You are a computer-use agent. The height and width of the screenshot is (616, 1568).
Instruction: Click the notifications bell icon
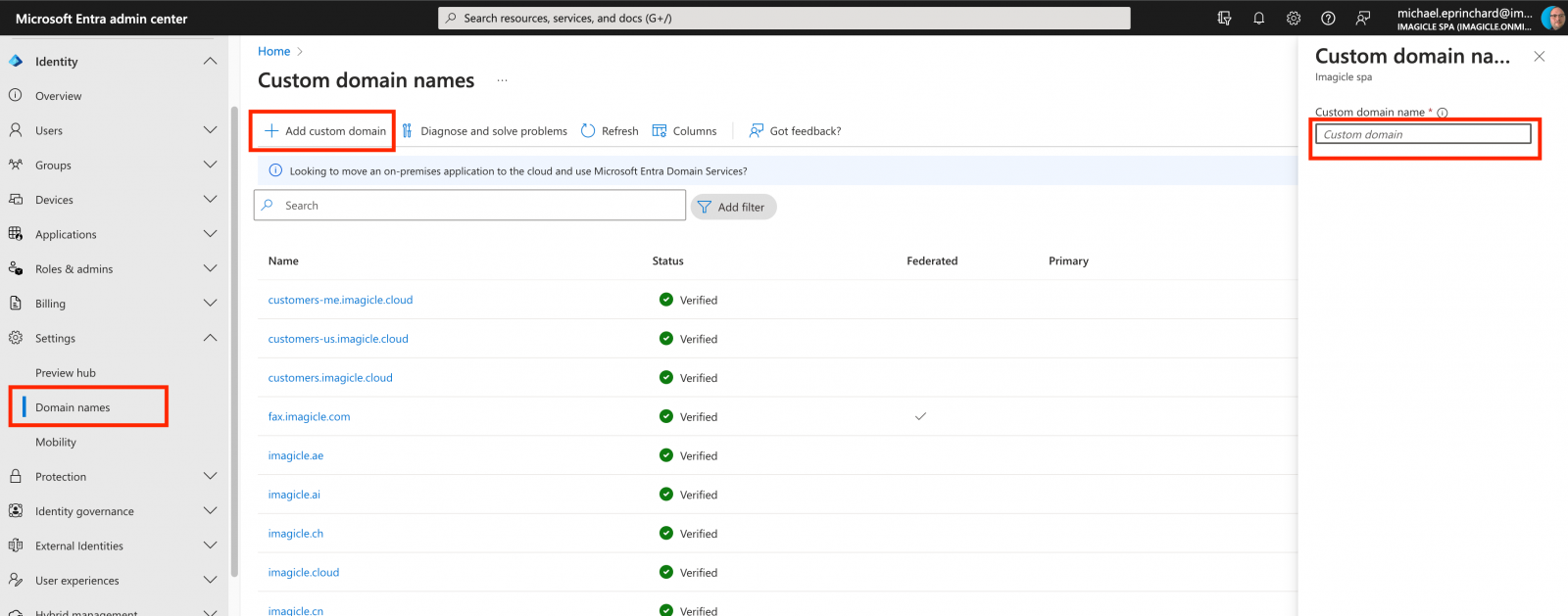(1258, 18)
